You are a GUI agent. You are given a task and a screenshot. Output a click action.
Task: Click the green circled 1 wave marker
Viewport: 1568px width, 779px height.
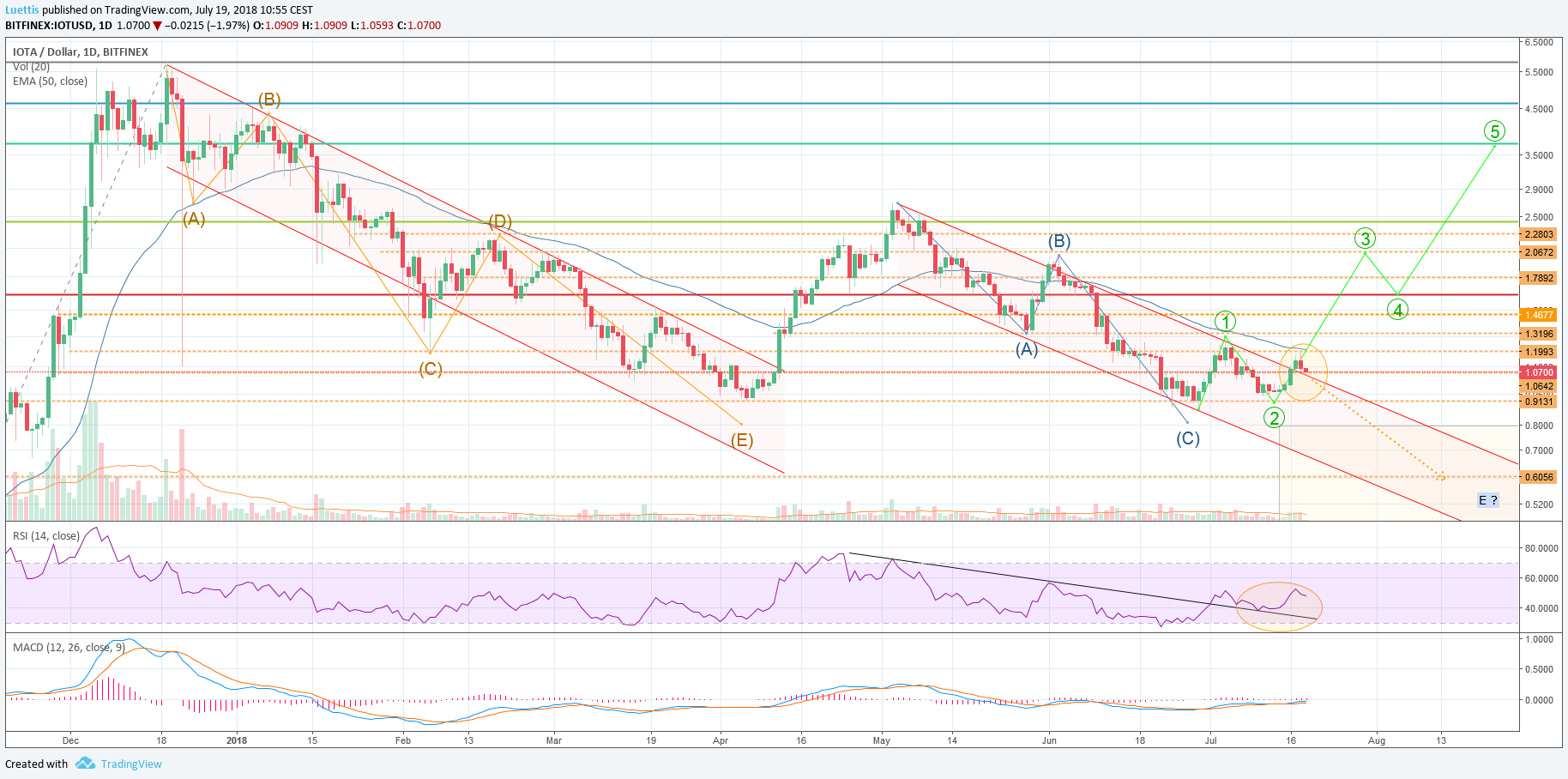(1225, 322)
